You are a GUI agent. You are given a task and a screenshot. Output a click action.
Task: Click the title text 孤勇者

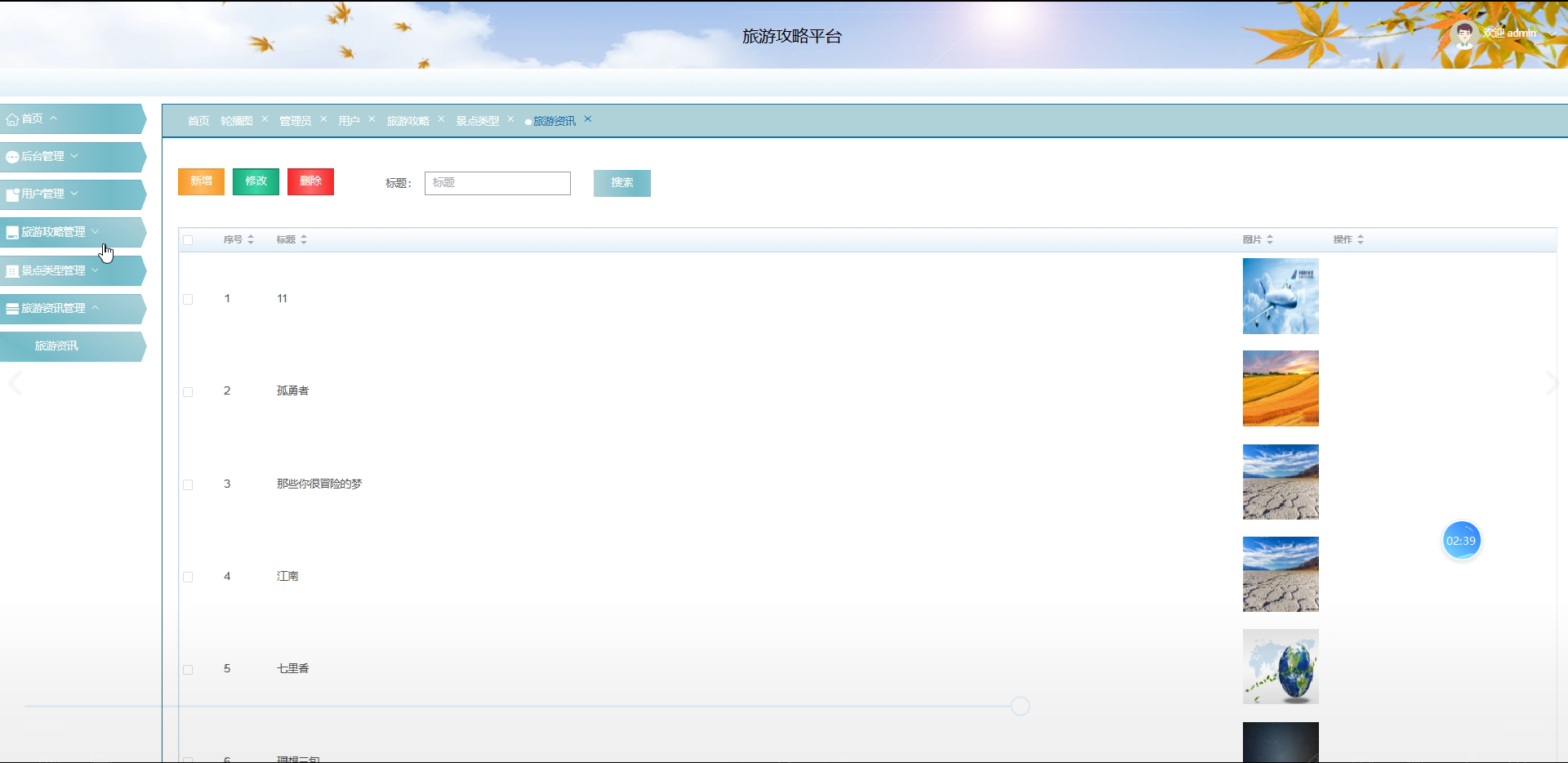click(x=292, y=391)
